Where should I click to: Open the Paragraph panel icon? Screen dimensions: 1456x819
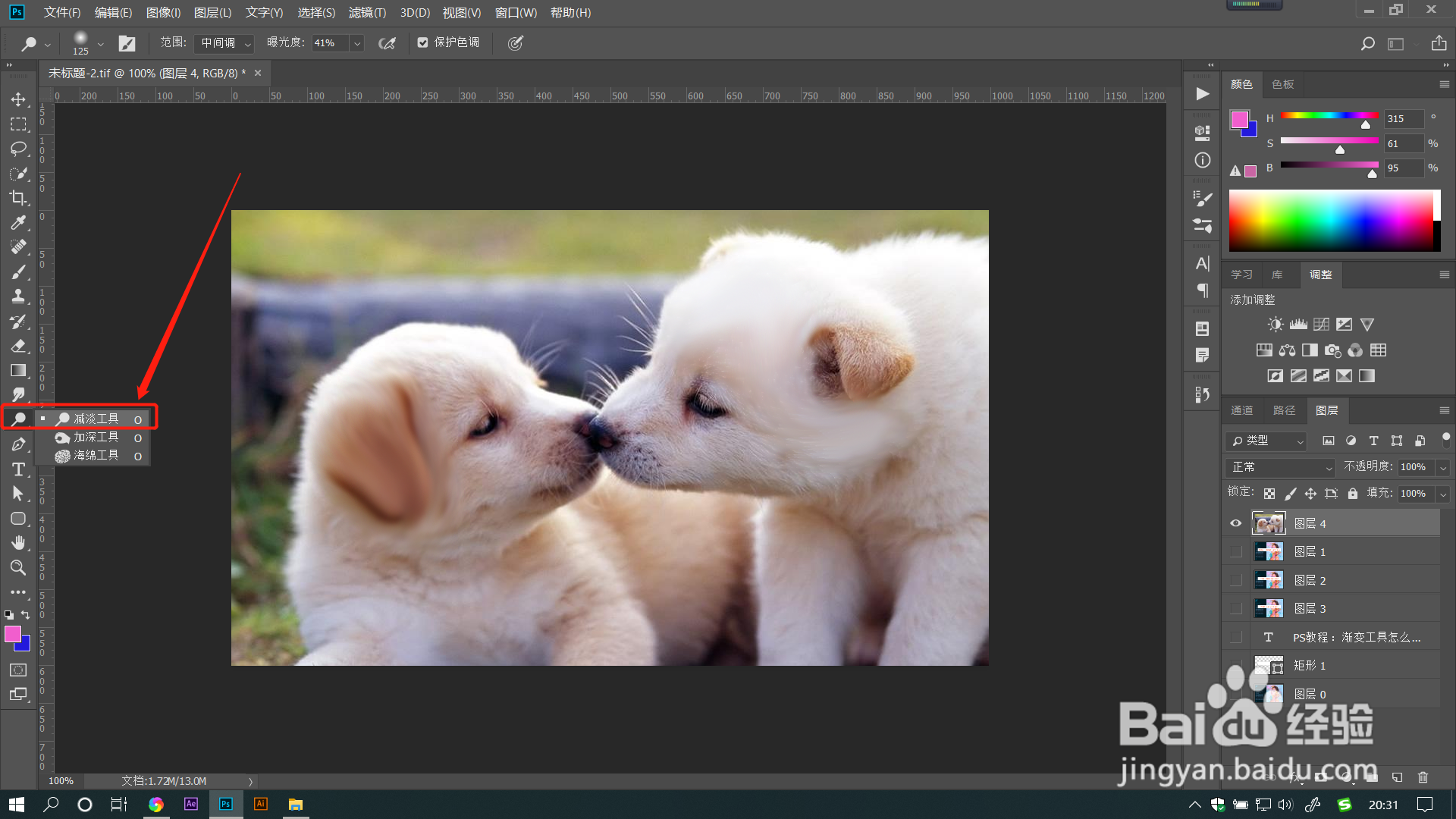(x=1202, y=290)
